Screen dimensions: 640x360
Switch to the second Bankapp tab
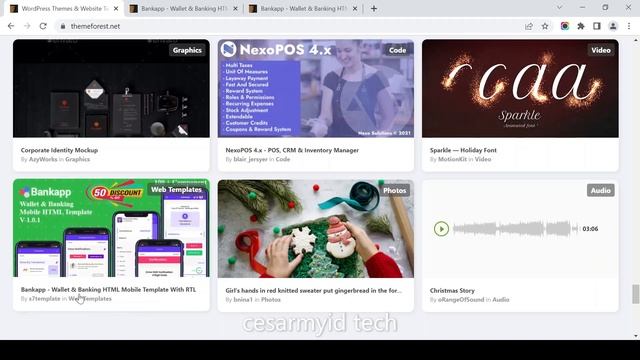[184, 9]
